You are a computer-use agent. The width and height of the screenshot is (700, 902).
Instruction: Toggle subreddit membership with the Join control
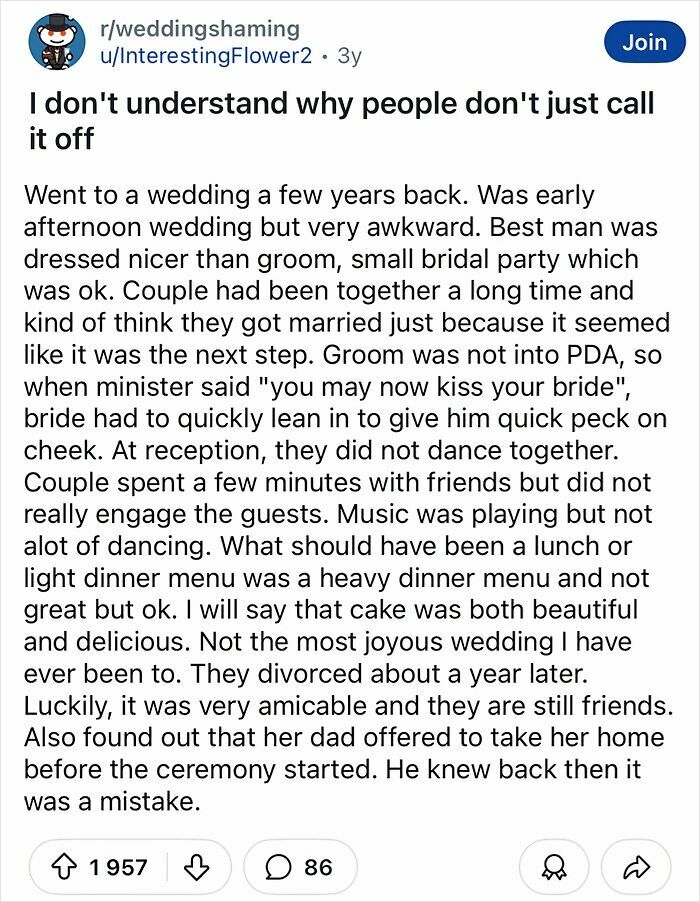point(645,42)
